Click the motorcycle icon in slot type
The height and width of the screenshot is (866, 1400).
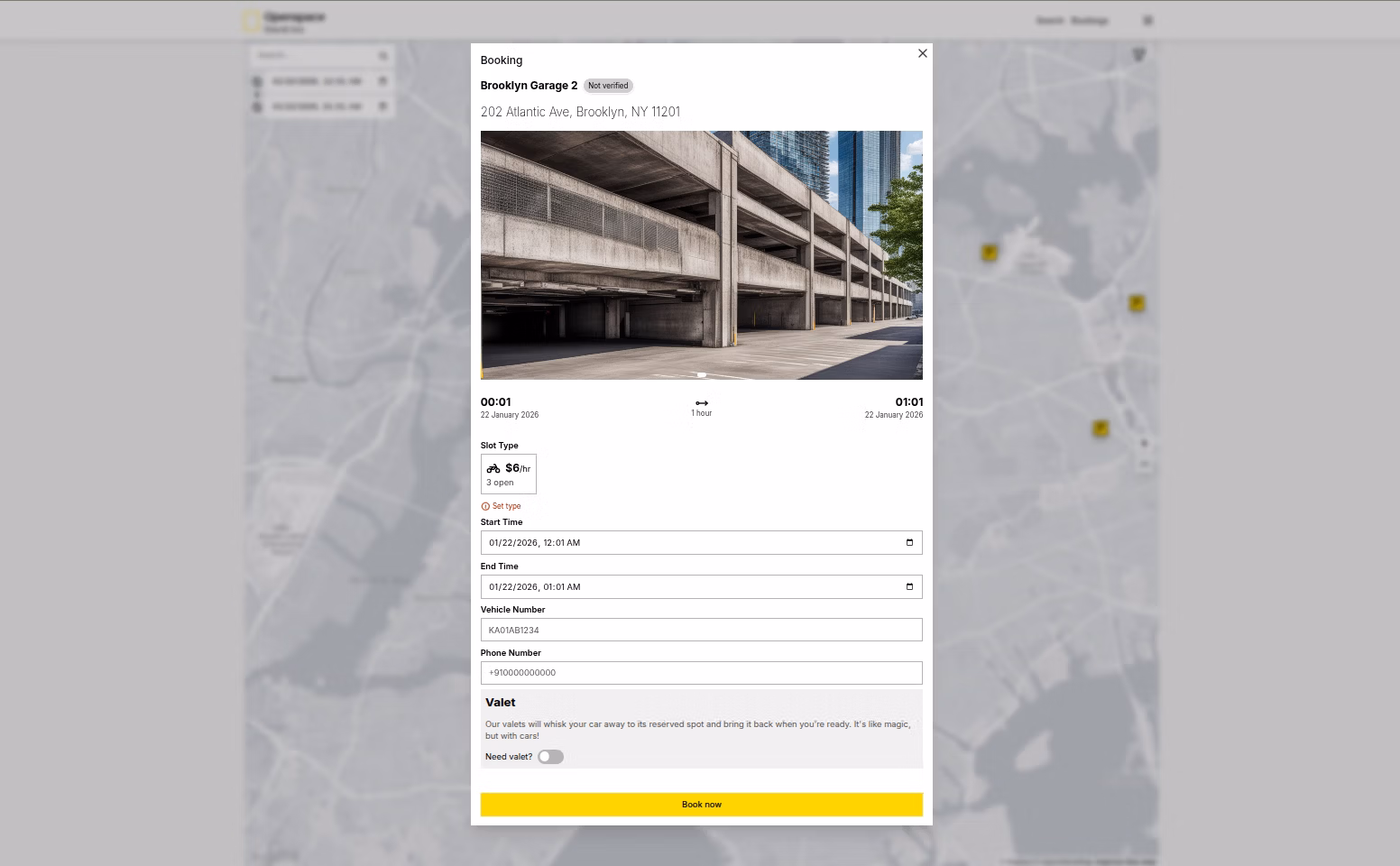pyautogui.click(x=493, y=468)
